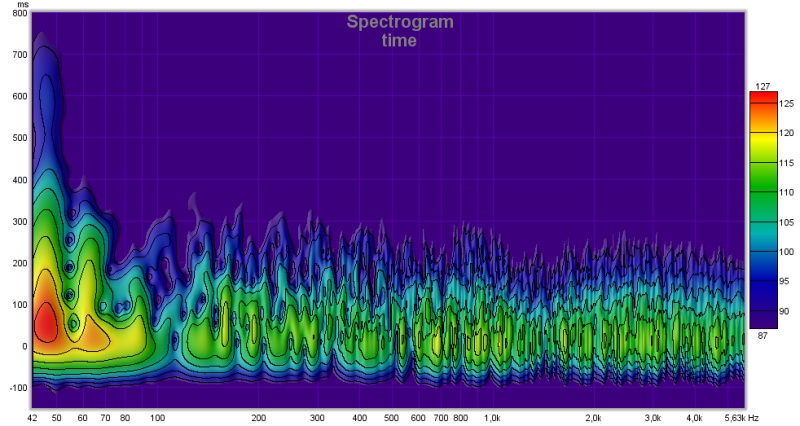The width and height of the screenshot is (800, 426).
Task: Click the 2,0k label on the frequency axis
Action: [x=593, y=418]
